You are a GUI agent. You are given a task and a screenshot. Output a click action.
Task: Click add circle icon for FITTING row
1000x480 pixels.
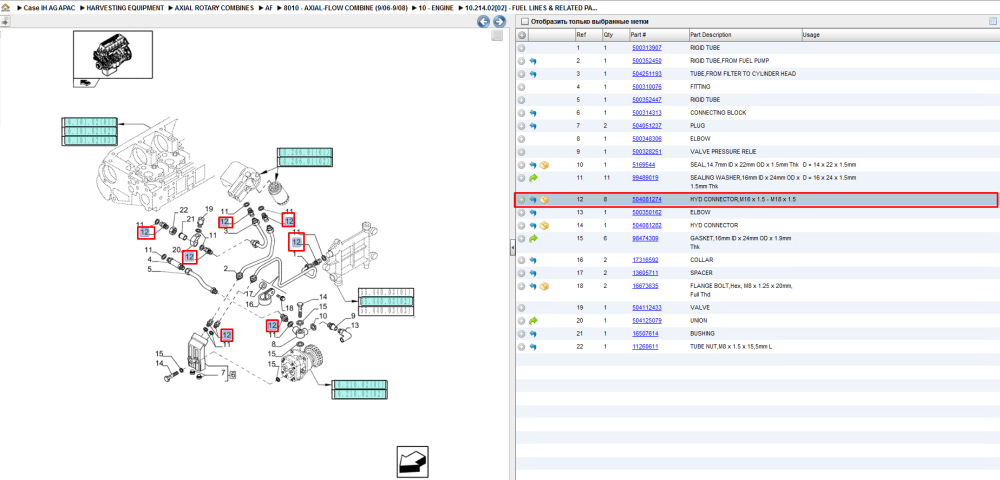[x=521, y=87]
